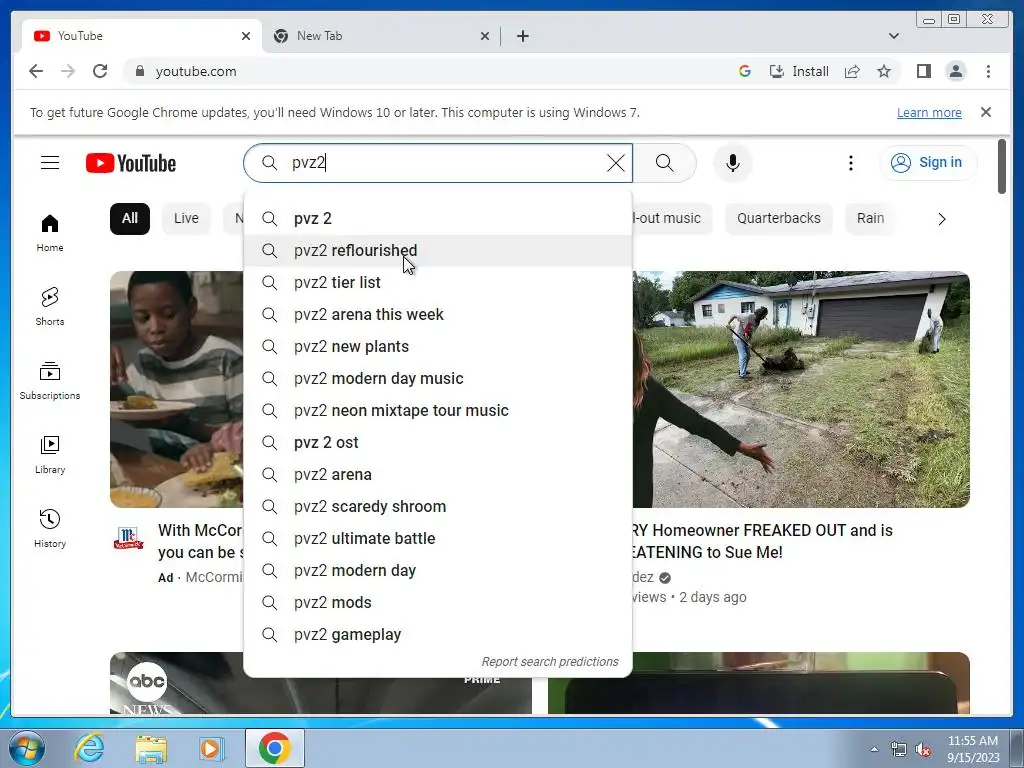Choose the 'pvz 2 ost' suggestion

point(438,443)
